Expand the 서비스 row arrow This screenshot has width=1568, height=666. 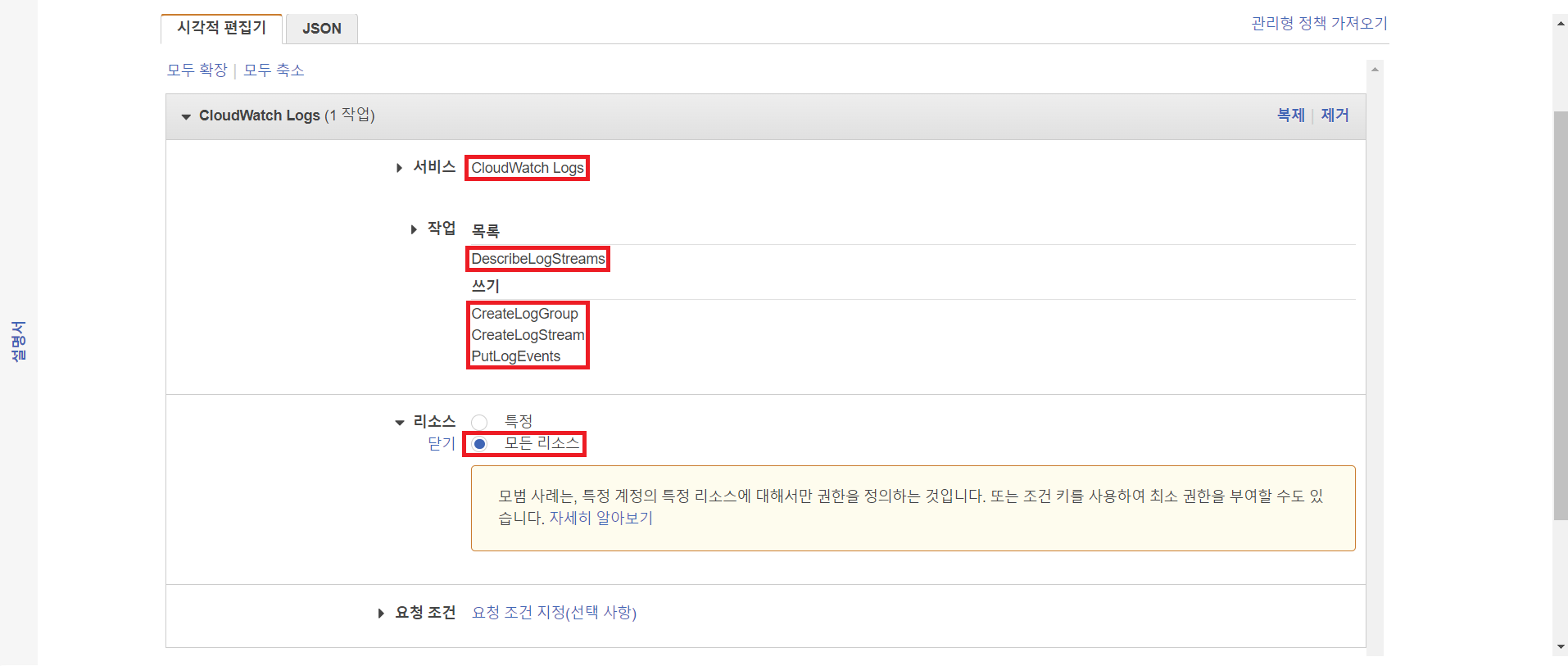pos(399,168)
